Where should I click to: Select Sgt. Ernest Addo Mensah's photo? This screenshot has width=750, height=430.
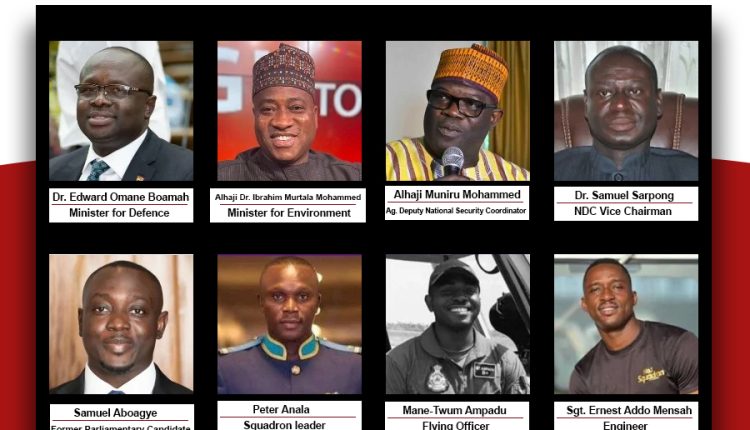coord(626,324)
